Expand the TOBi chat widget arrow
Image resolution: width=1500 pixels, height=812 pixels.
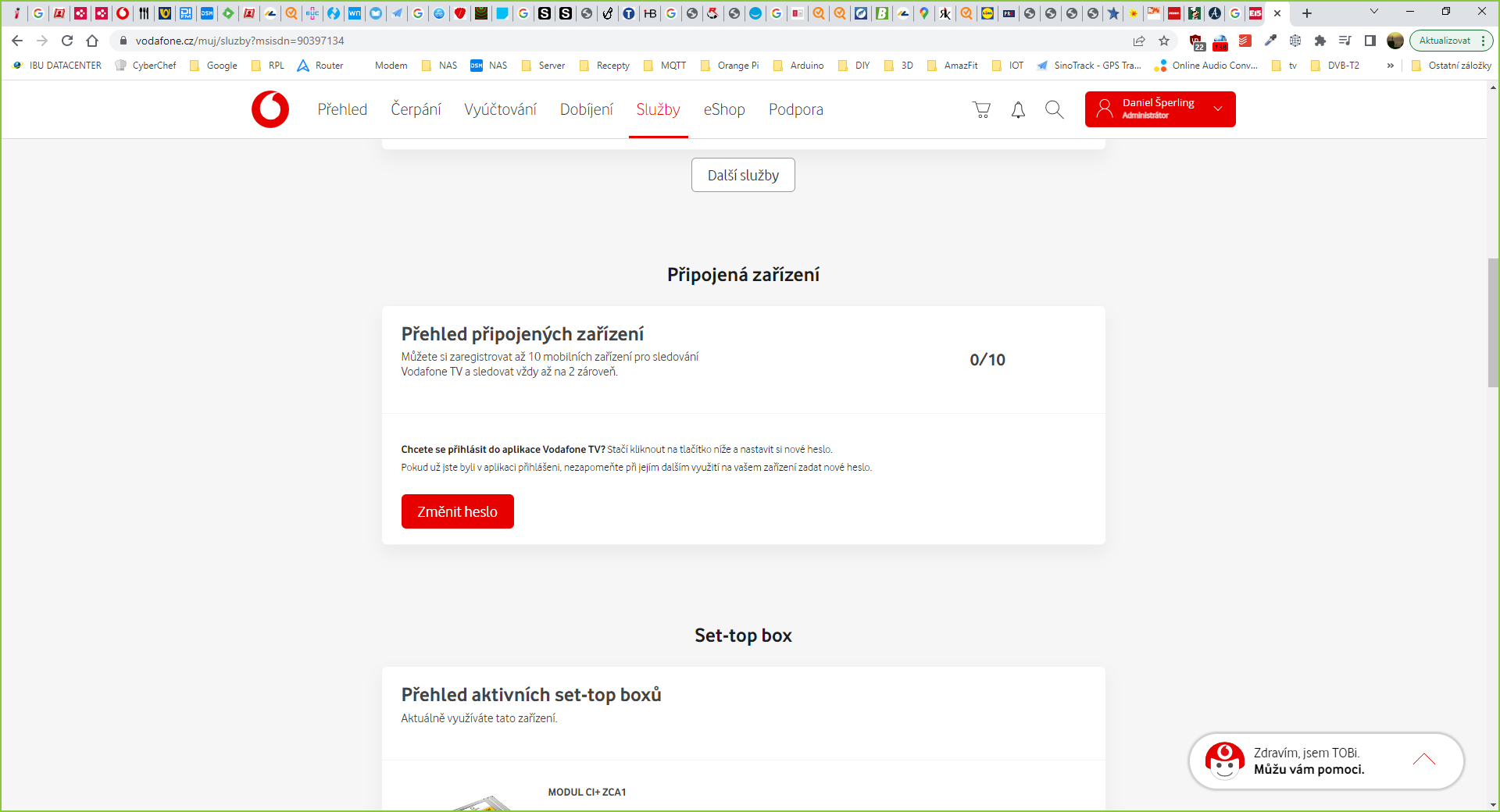(1424, 760)
